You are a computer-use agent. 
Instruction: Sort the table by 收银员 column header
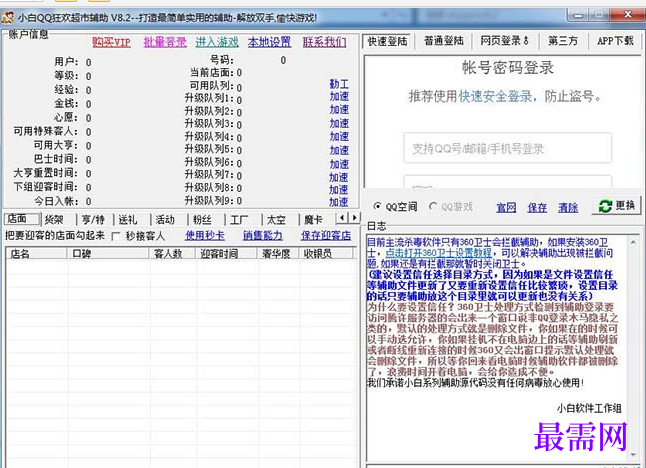click(x=326, y=253)
